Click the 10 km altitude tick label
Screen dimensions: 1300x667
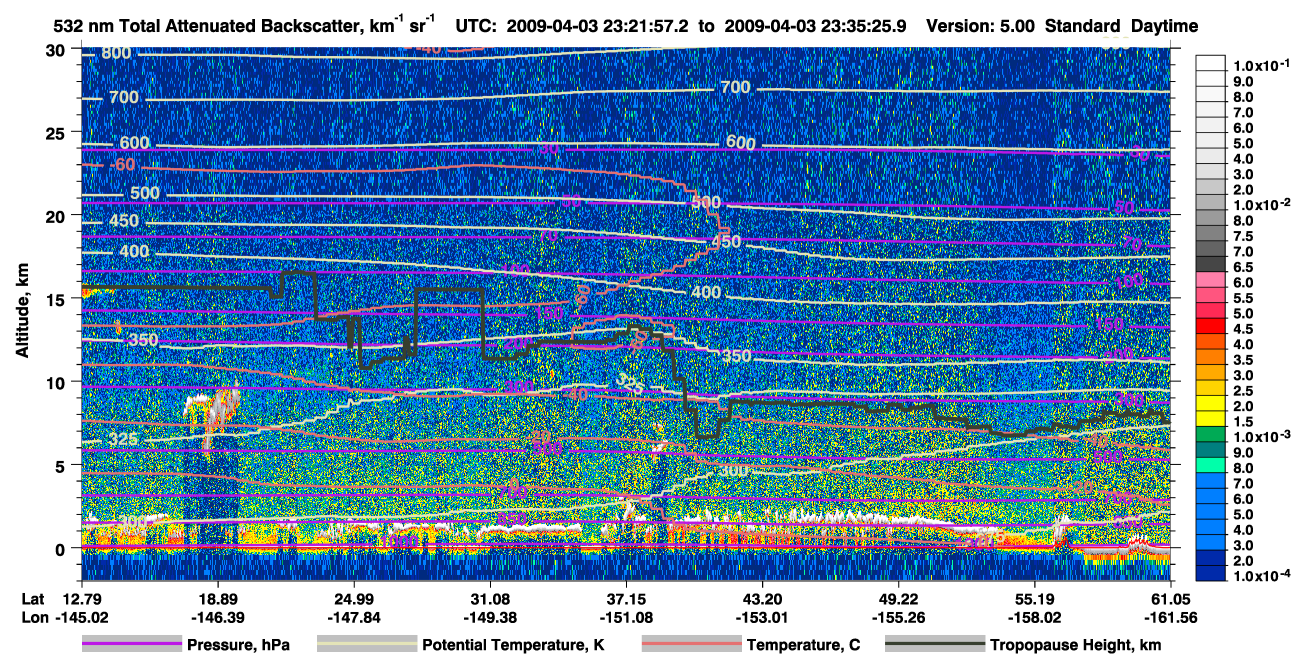tap(57, 382)
